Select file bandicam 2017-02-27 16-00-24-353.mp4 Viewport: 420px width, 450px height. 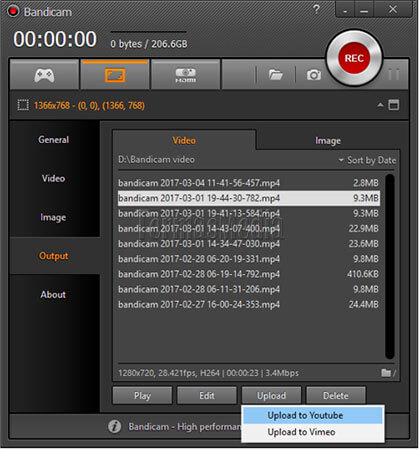[x=249, y=304]
